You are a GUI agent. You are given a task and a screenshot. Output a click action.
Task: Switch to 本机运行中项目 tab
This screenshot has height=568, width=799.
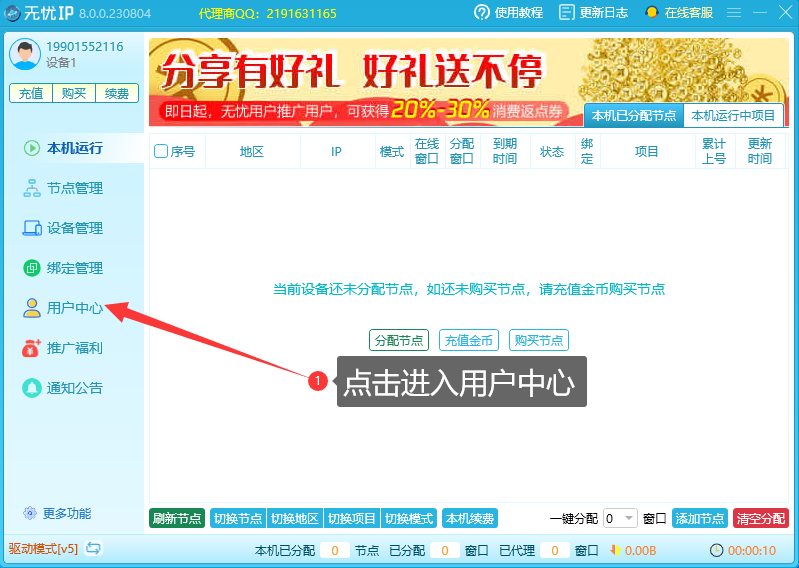click(733, 116)
